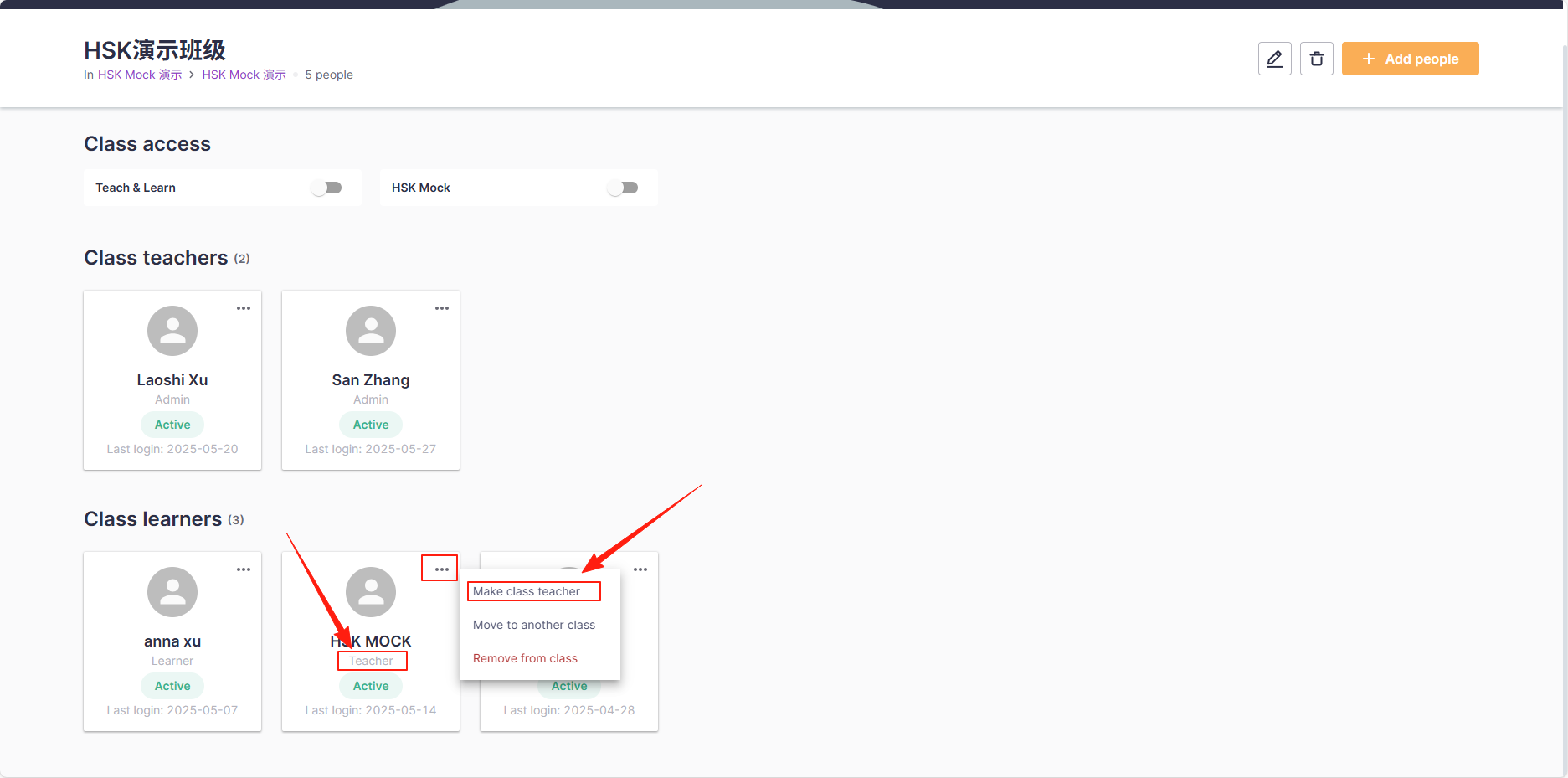The image size is (1568, 778).
Task: Open second HSK Mock 演示 breadcrumb link
Action: (244, 75)
